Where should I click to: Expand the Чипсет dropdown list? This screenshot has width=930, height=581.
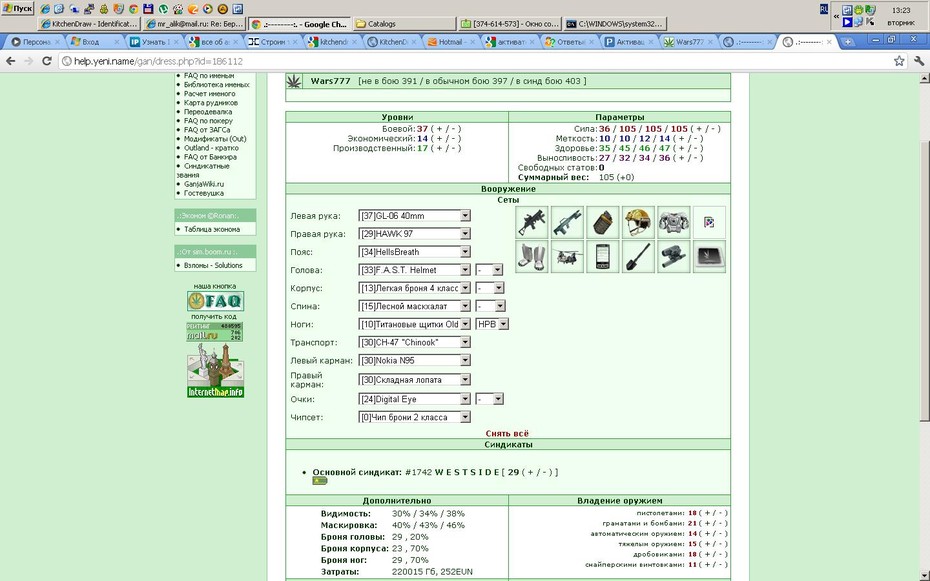click(415, 417)
